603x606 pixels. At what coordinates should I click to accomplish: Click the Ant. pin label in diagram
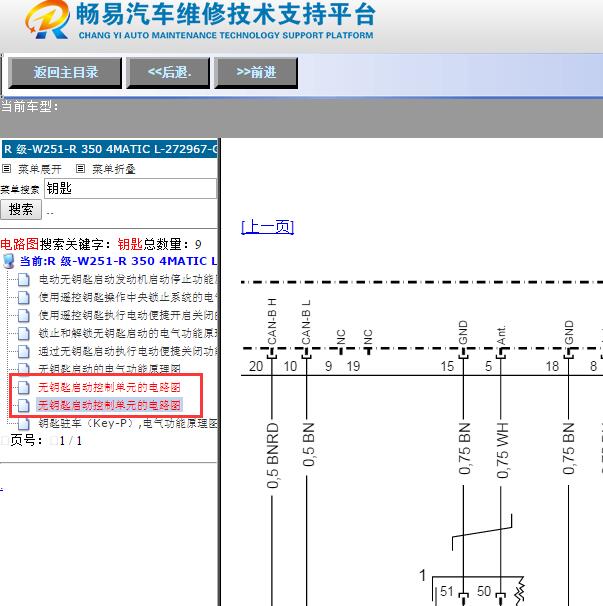click(x=501, y=336)
